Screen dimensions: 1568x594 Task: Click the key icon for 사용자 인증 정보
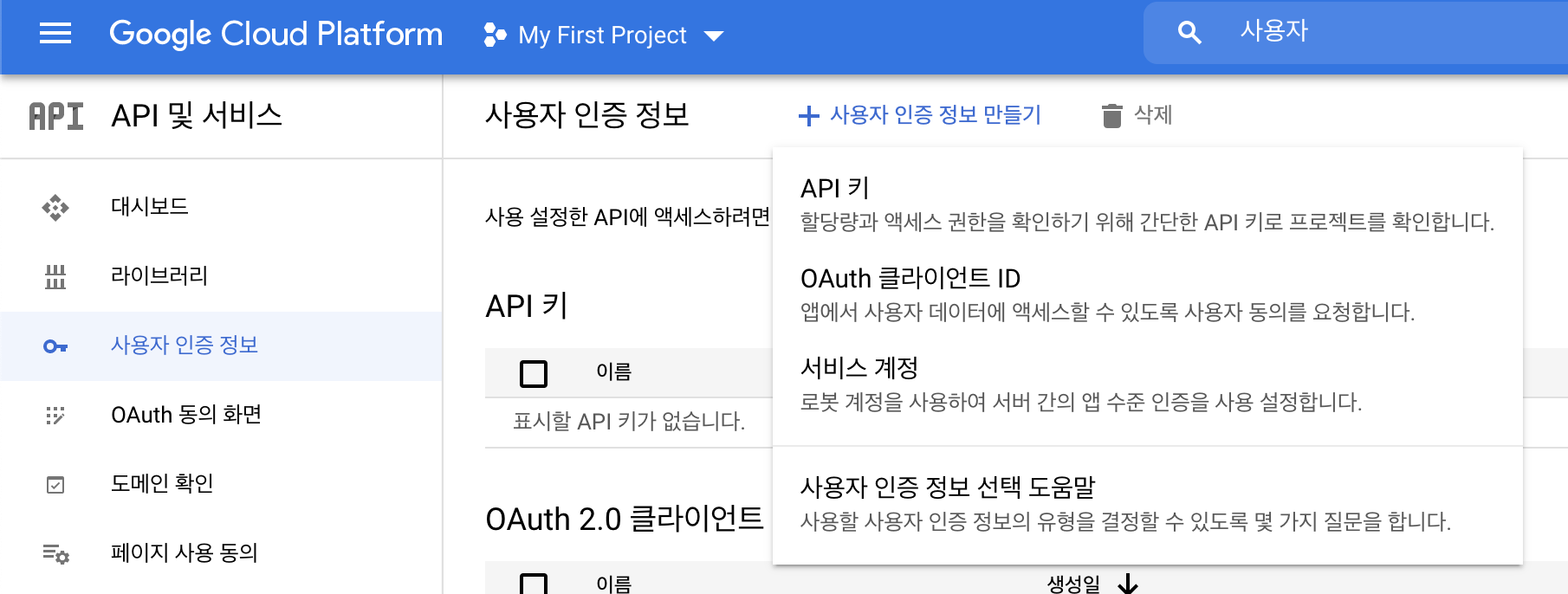(x=55, y=346)
